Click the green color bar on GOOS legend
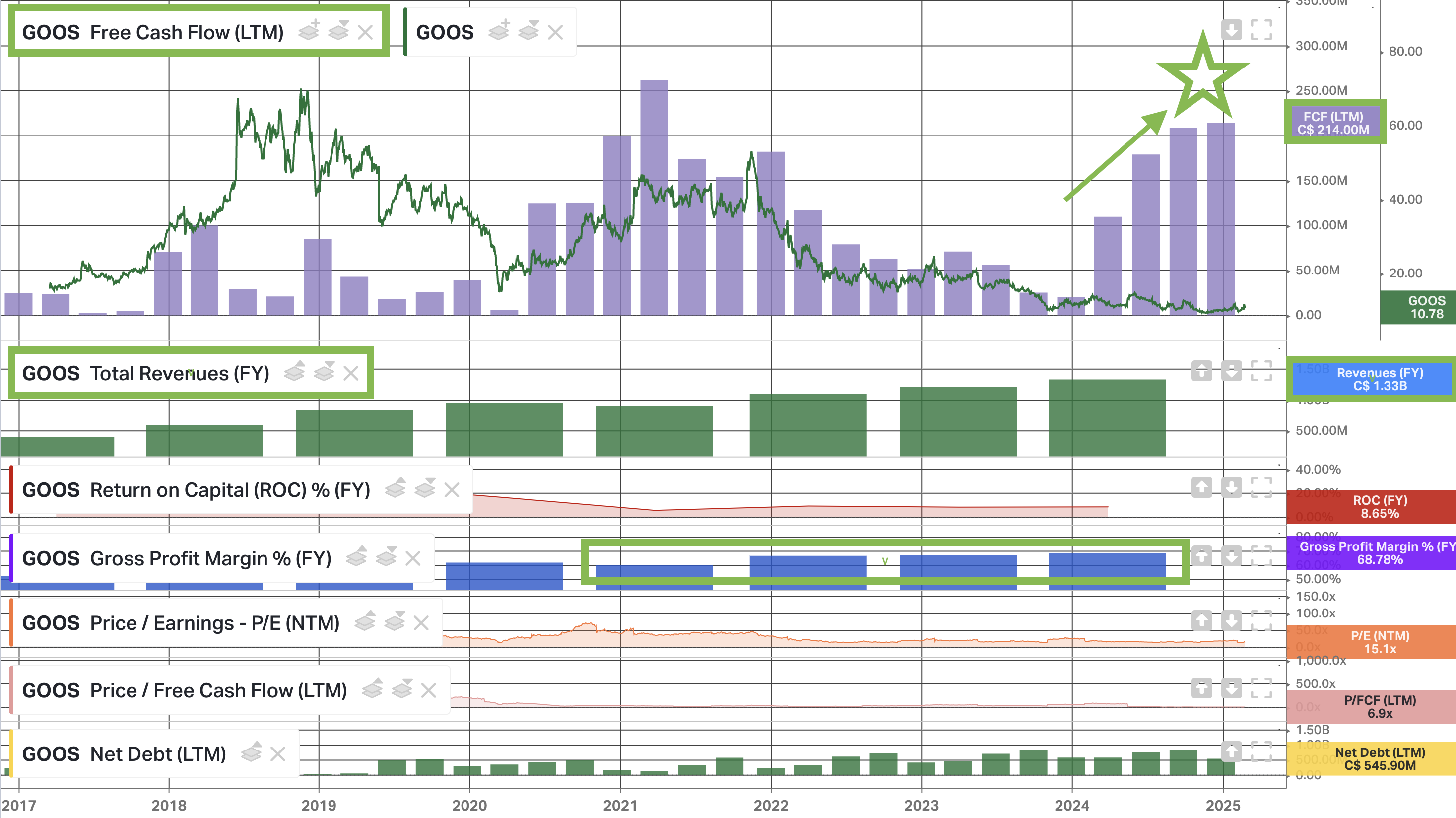Screen dimensions: 1456x818 click(405, 32)
